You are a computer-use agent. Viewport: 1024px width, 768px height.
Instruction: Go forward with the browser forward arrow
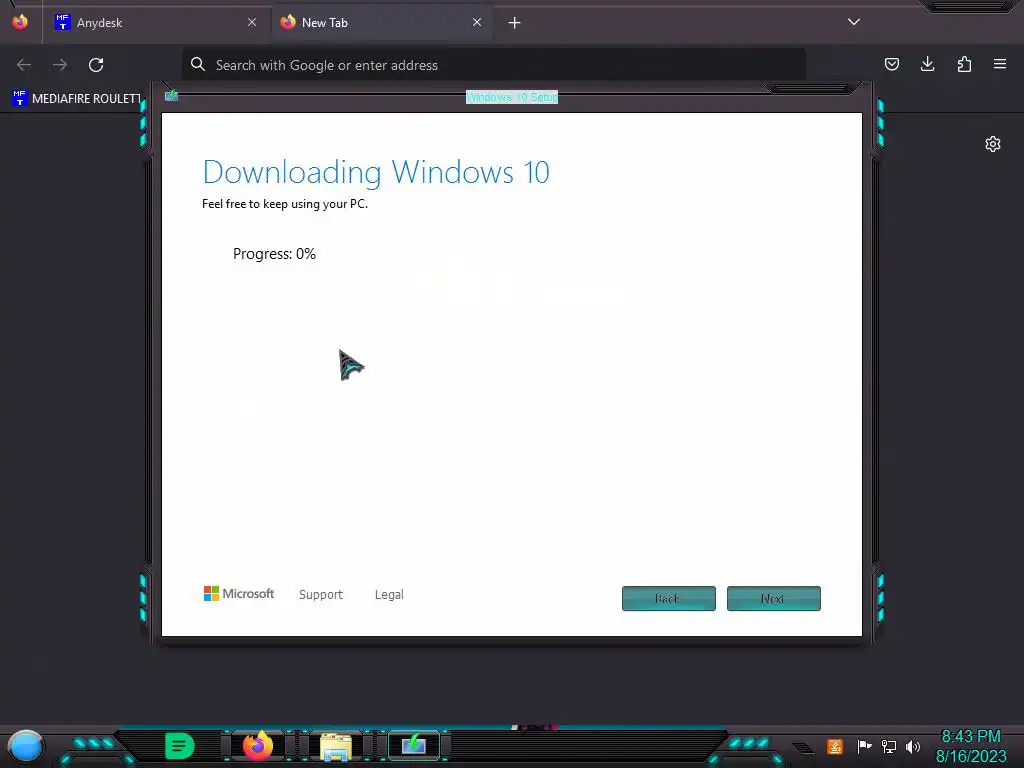pyautogui.click(x=60, y=65)
